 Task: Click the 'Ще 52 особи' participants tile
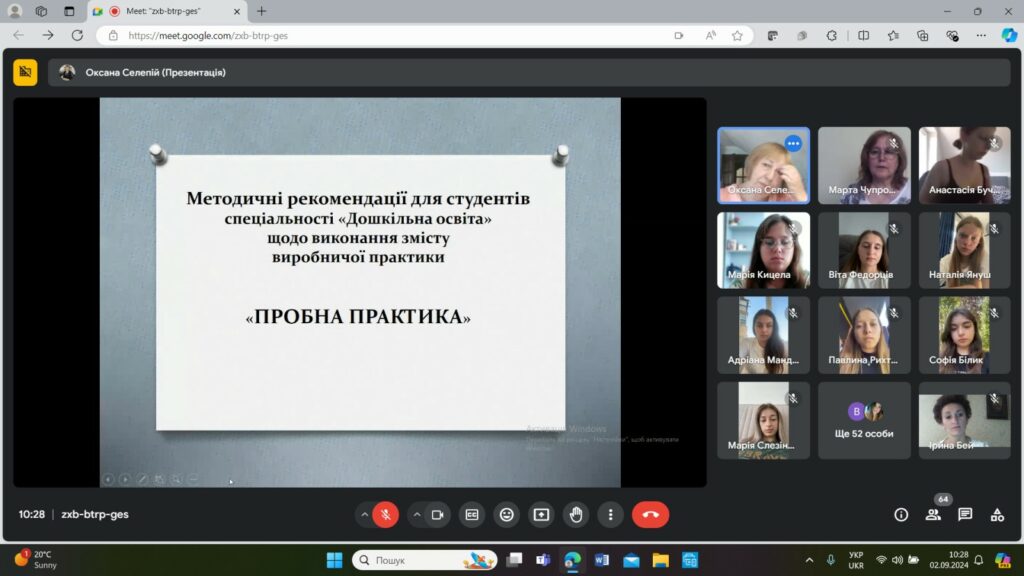click(x=864, y=420)
